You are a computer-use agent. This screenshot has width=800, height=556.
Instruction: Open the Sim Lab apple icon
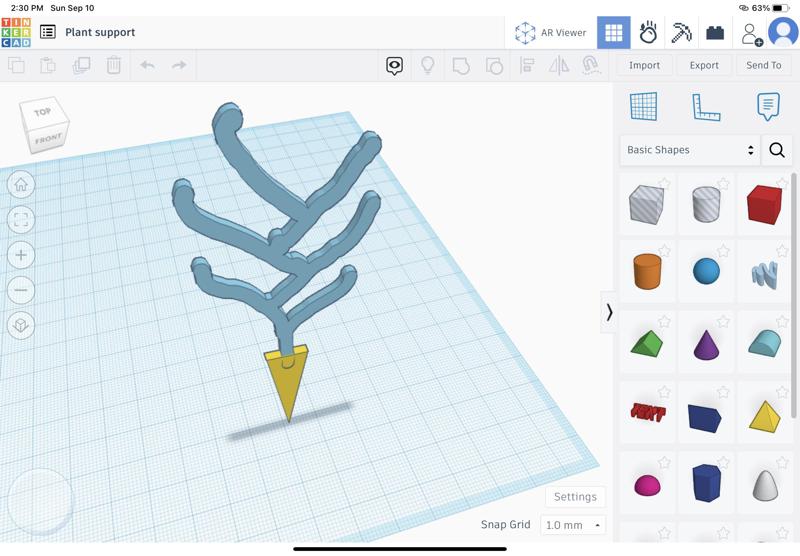coord(648,33)
